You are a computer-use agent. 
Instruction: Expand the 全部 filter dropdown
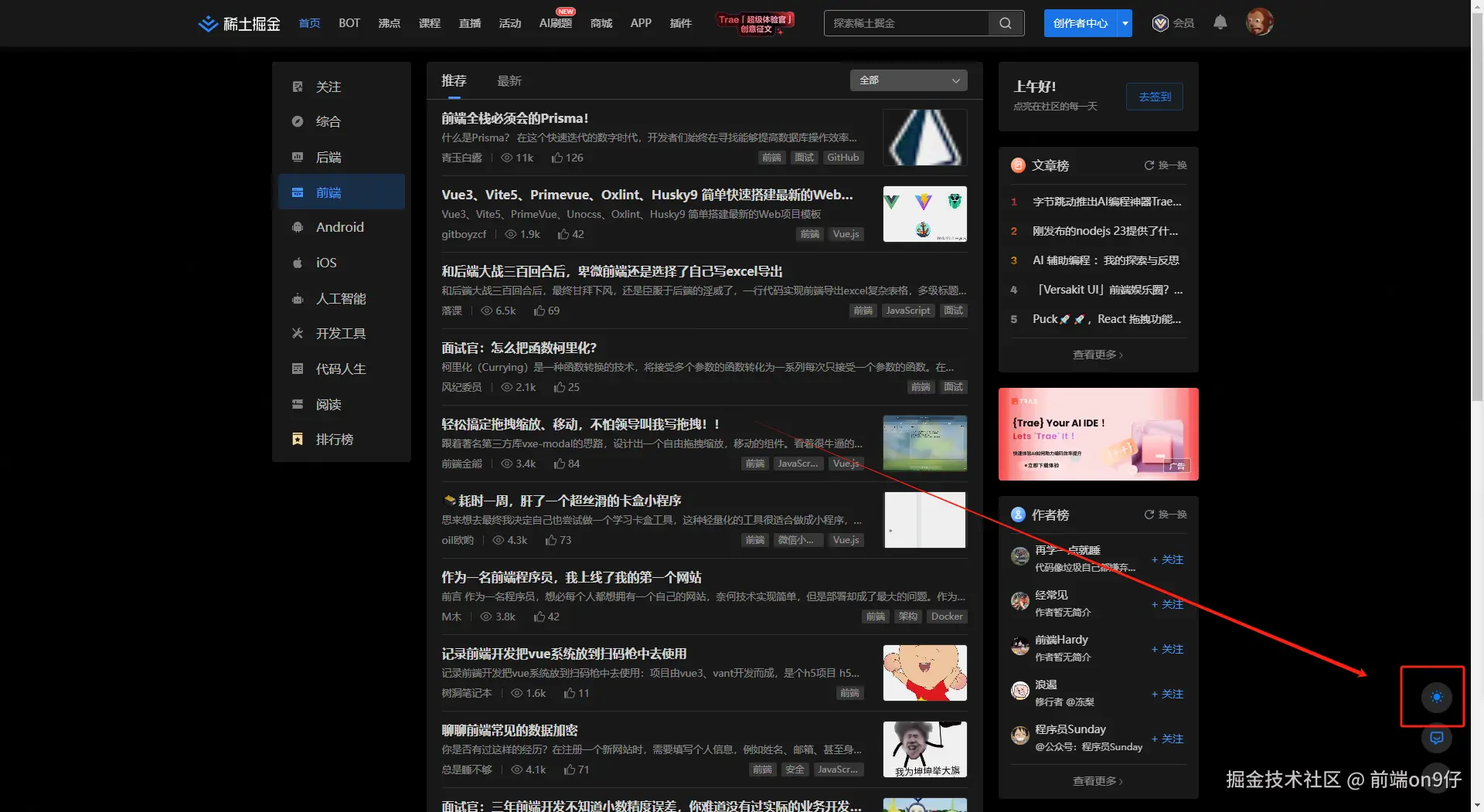tap(909, 80)
